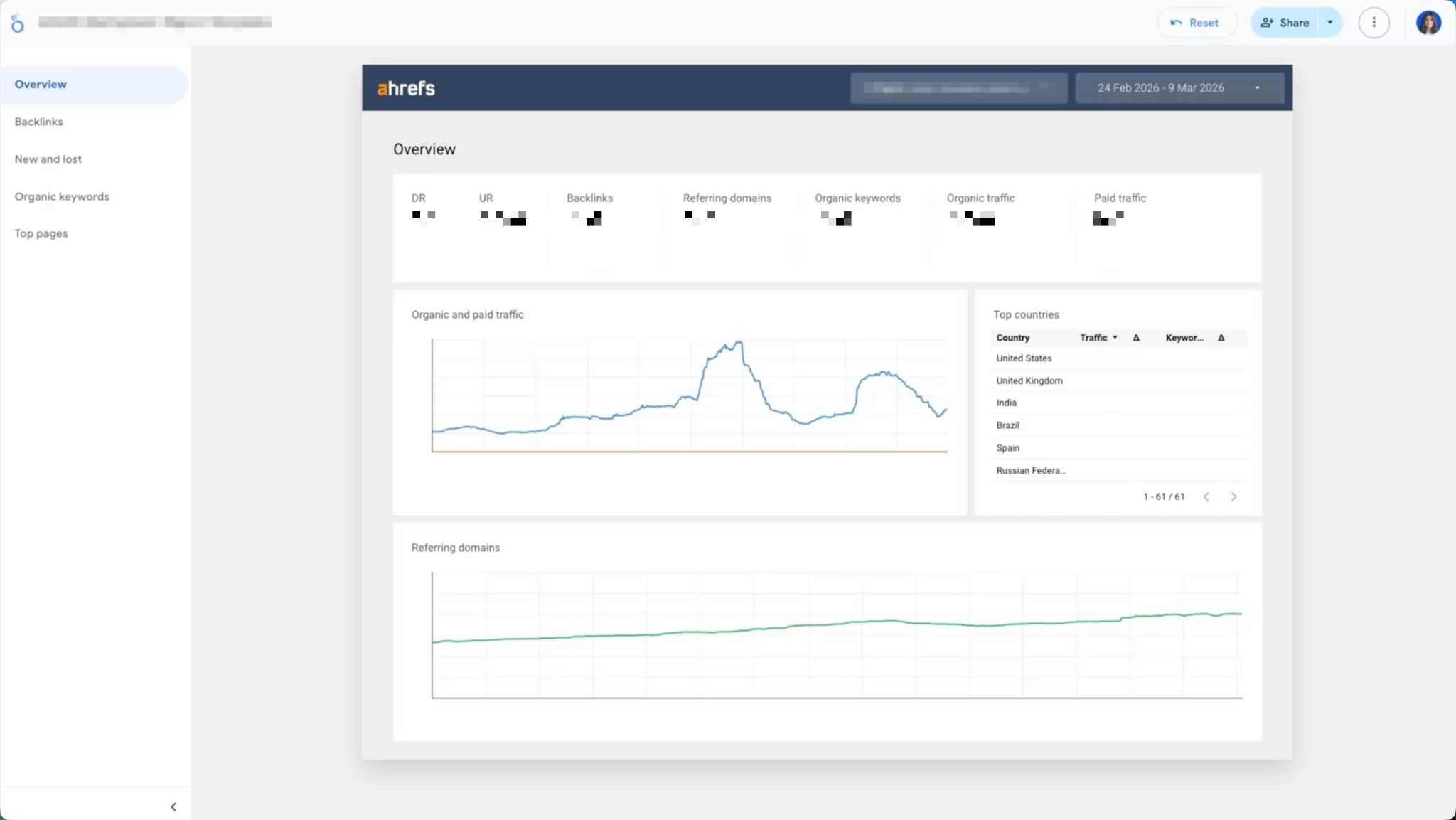The image size is (1456, 820).
Task: Click the Share button
Action: (x=1292, y=22)
